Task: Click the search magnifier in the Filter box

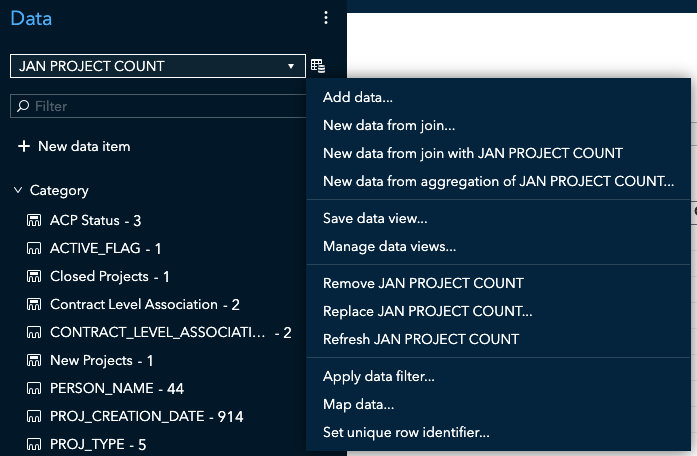Action: 23,106
